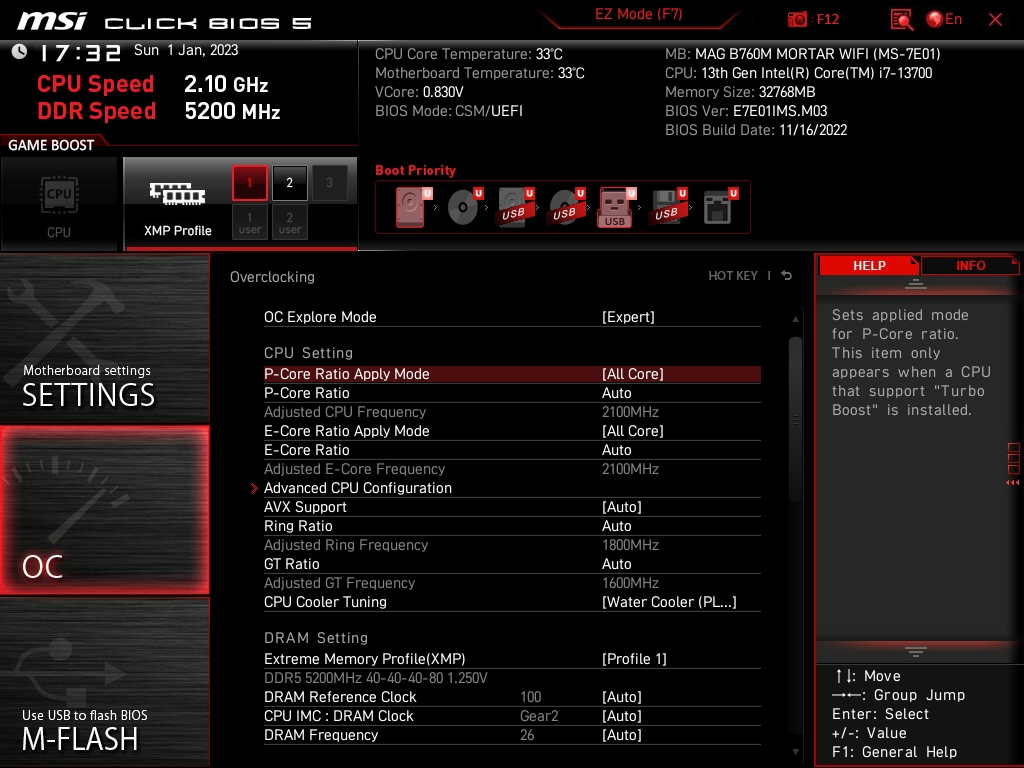
Task: Take a screenshot with the F12 camera icon
Action: (x=798, y=19)
